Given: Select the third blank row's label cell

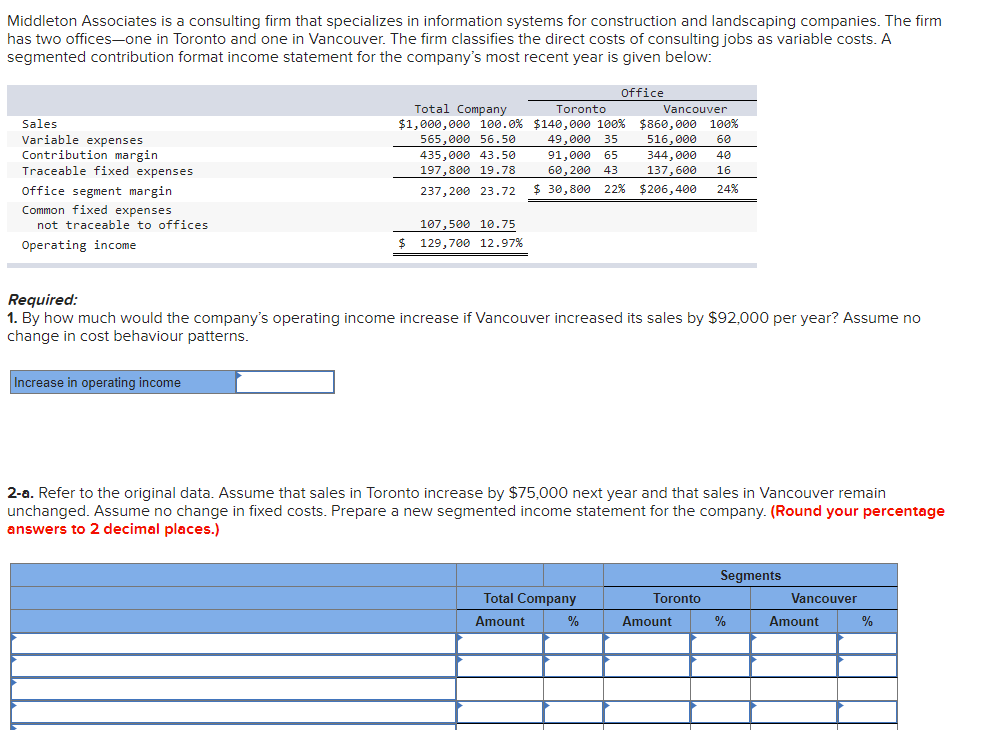Looking at the screenshot, I should click(x=233, y=689).
